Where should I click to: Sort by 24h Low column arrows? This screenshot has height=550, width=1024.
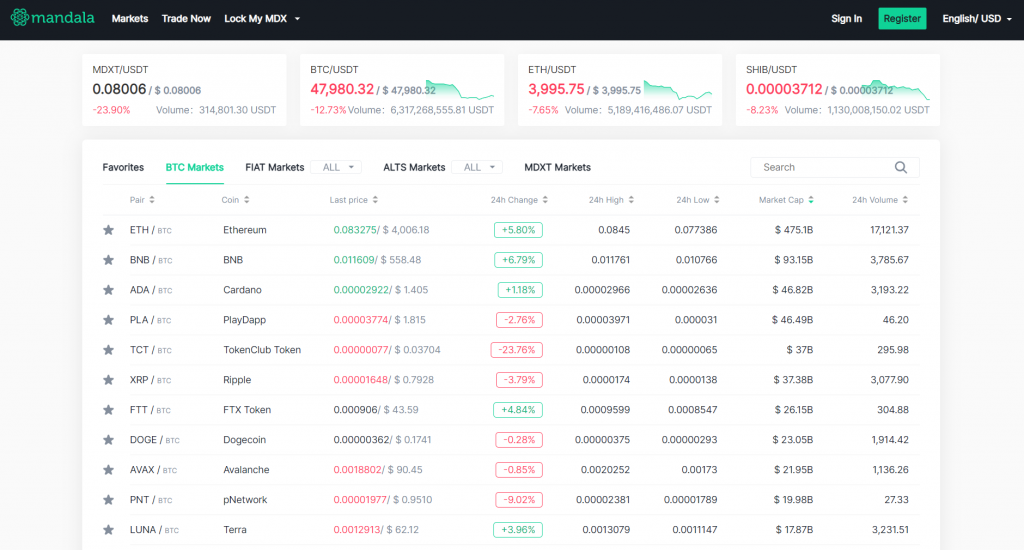(716, 200)
